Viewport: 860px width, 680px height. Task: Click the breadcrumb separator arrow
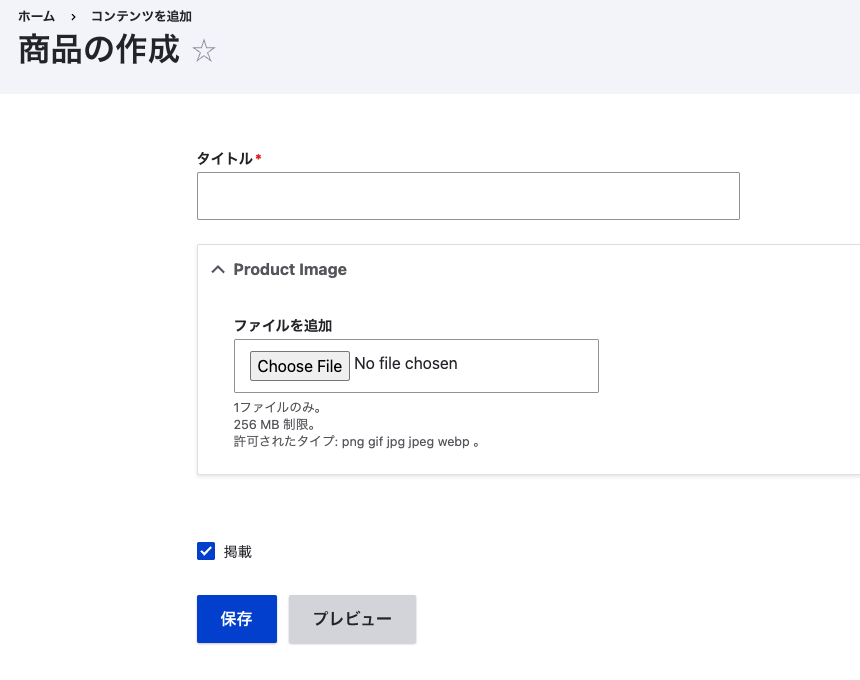pos(73,17)
